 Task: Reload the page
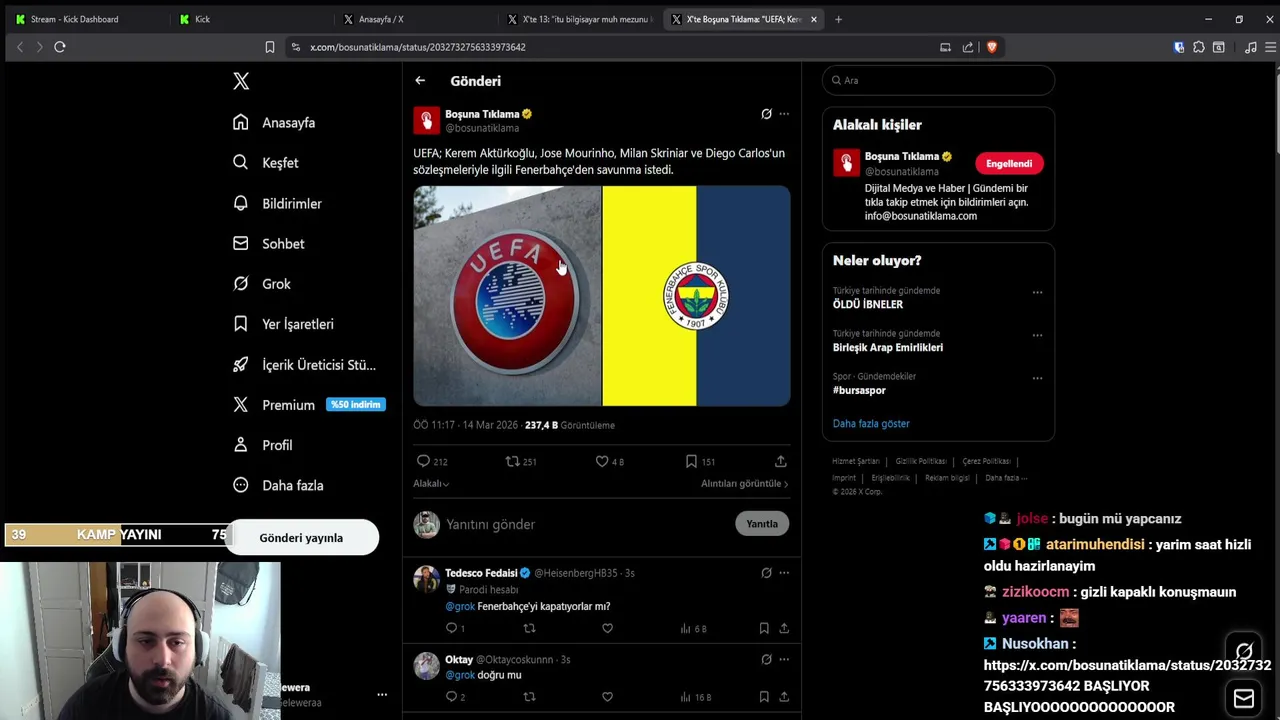[60, 47]
